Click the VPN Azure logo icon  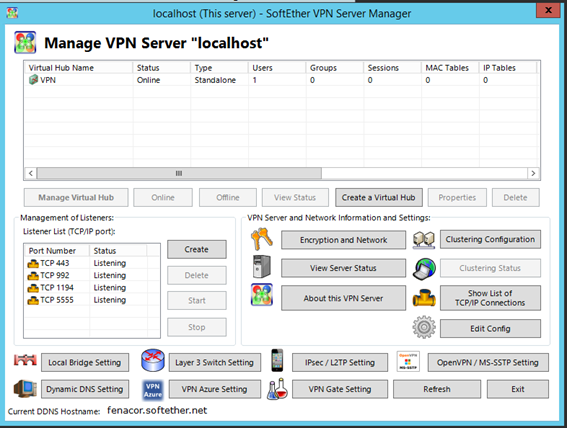tap(153, 390)
